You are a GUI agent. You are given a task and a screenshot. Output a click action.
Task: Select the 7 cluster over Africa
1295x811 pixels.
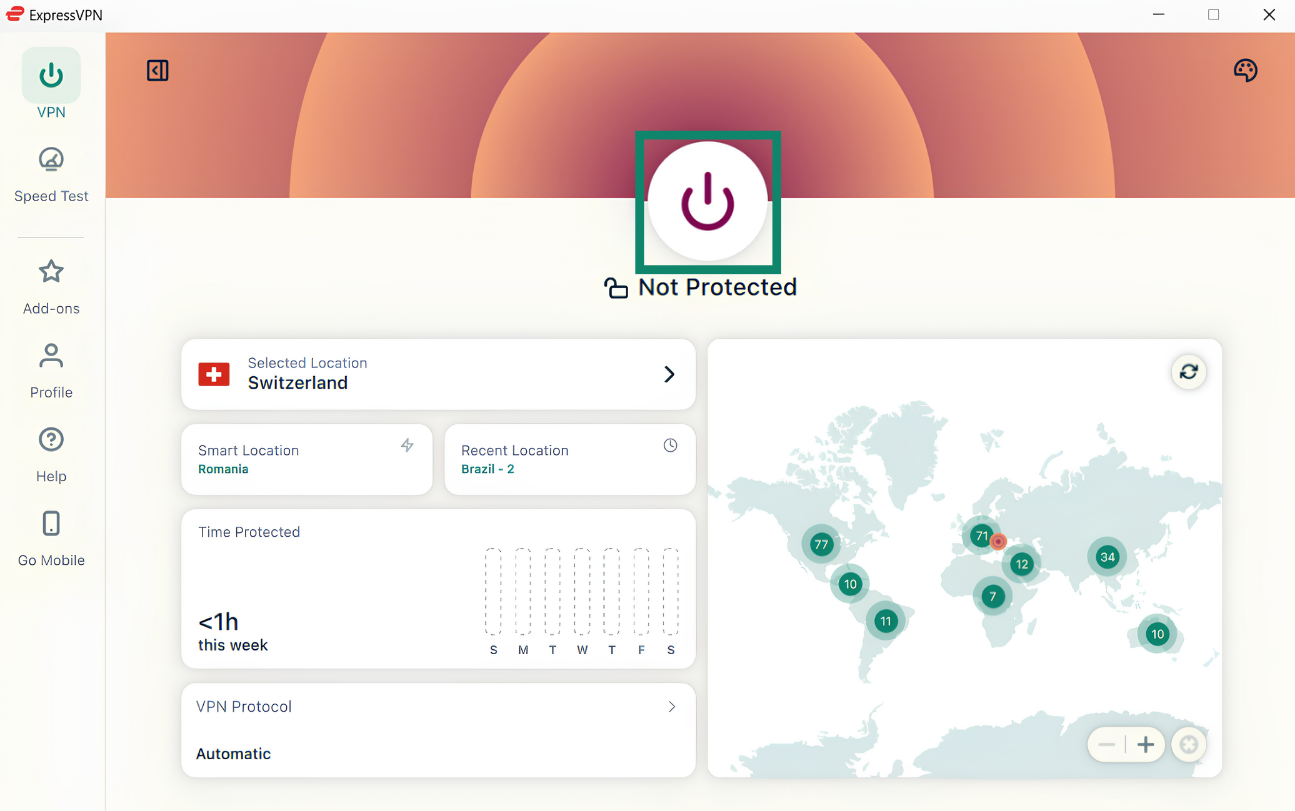tap(993, 596)
